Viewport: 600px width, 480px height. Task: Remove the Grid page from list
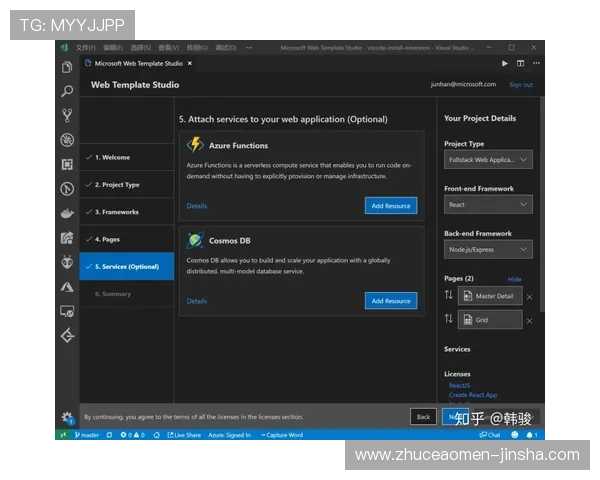click(529, 321)
